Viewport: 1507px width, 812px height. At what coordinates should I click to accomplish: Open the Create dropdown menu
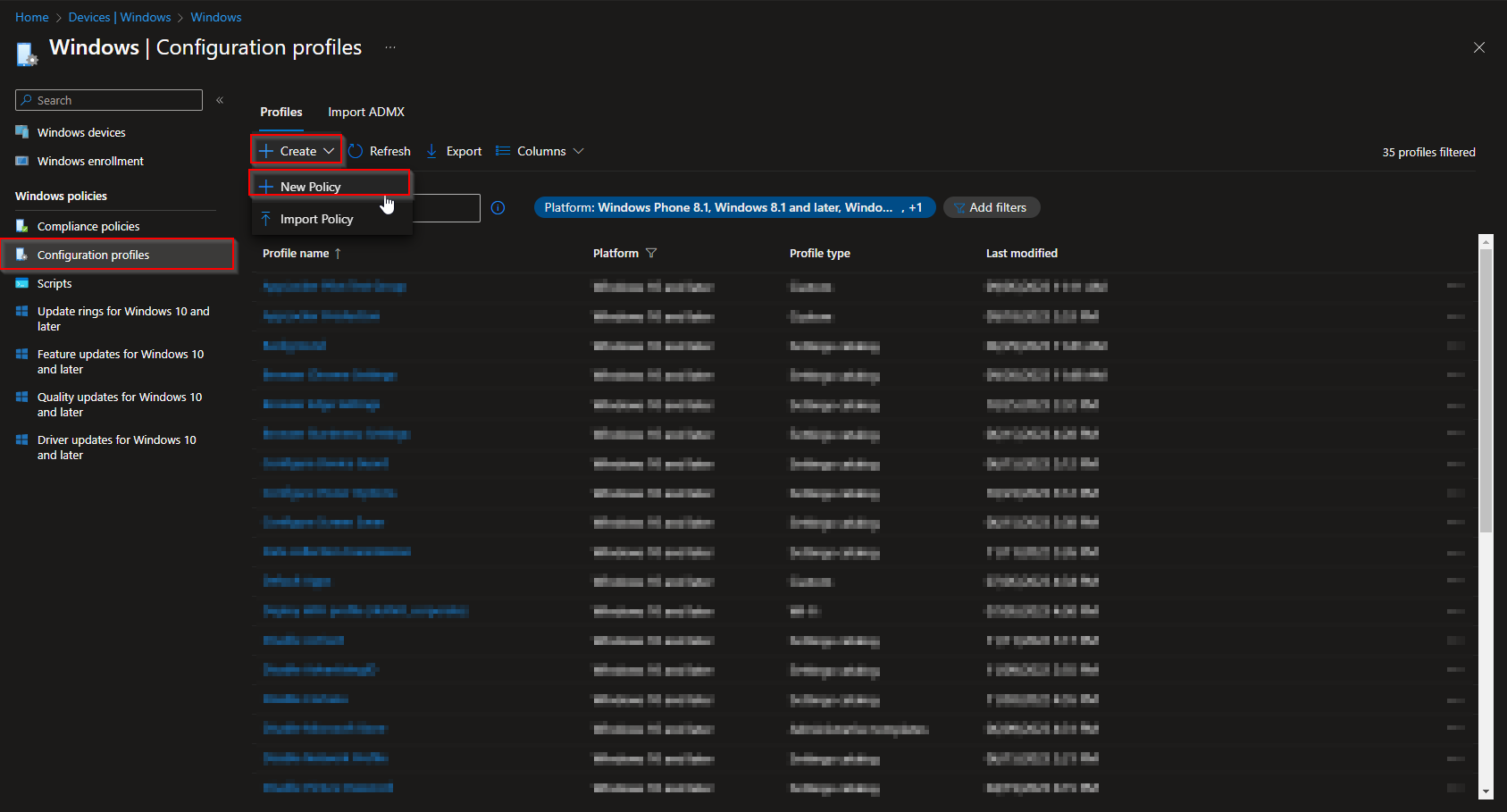click(x=296, y=150)
